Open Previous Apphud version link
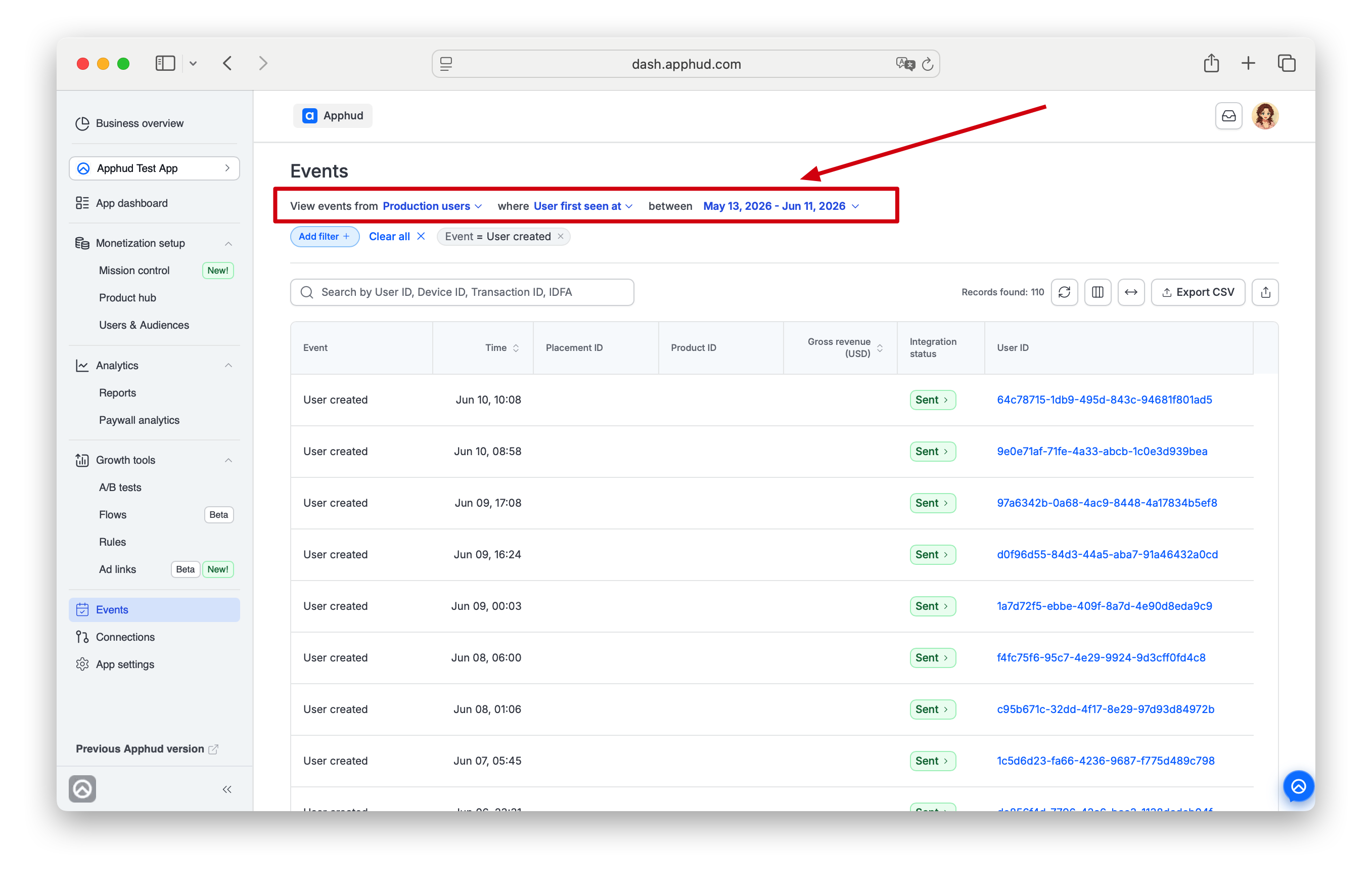This screenshot has width=1372, height=887. coord(147,748)
